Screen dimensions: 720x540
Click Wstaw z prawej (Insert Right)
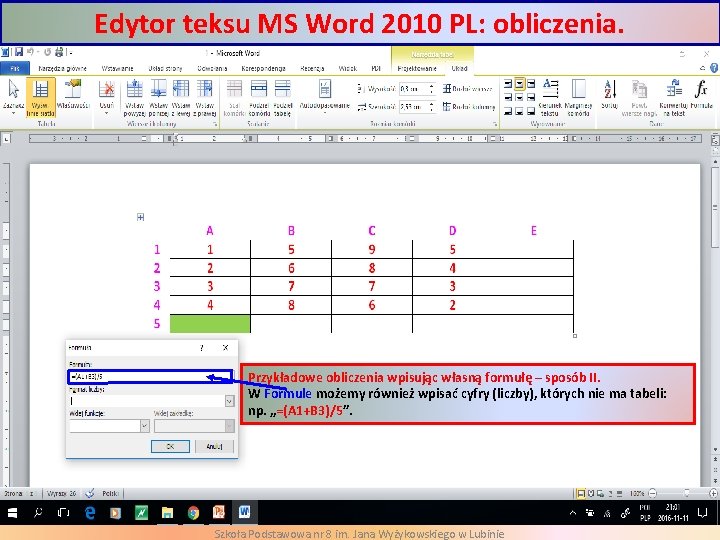tap(204, 97)
